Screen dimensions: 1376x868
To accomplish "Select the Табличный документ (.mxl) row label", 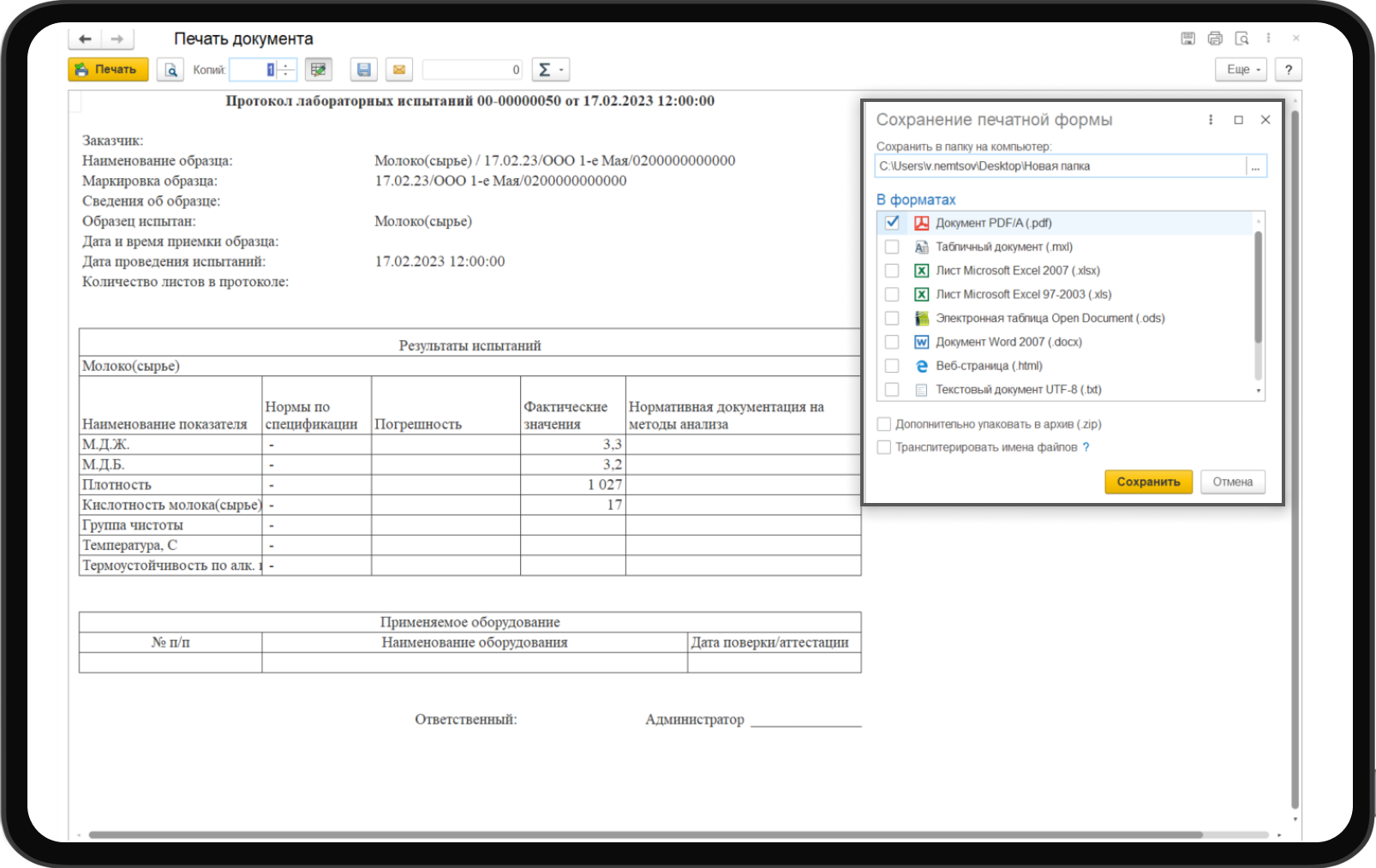I will tap(1004, 247).
